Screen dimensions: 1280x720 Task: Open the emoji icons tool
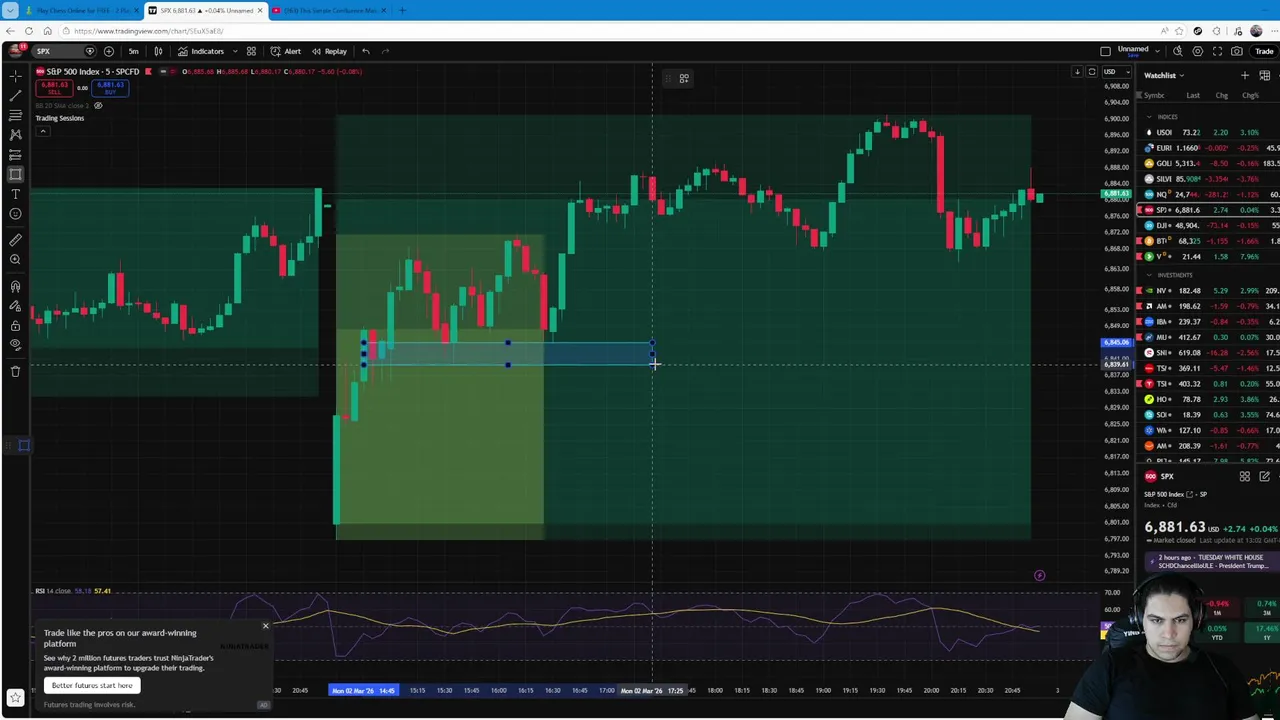coord(15,213)
